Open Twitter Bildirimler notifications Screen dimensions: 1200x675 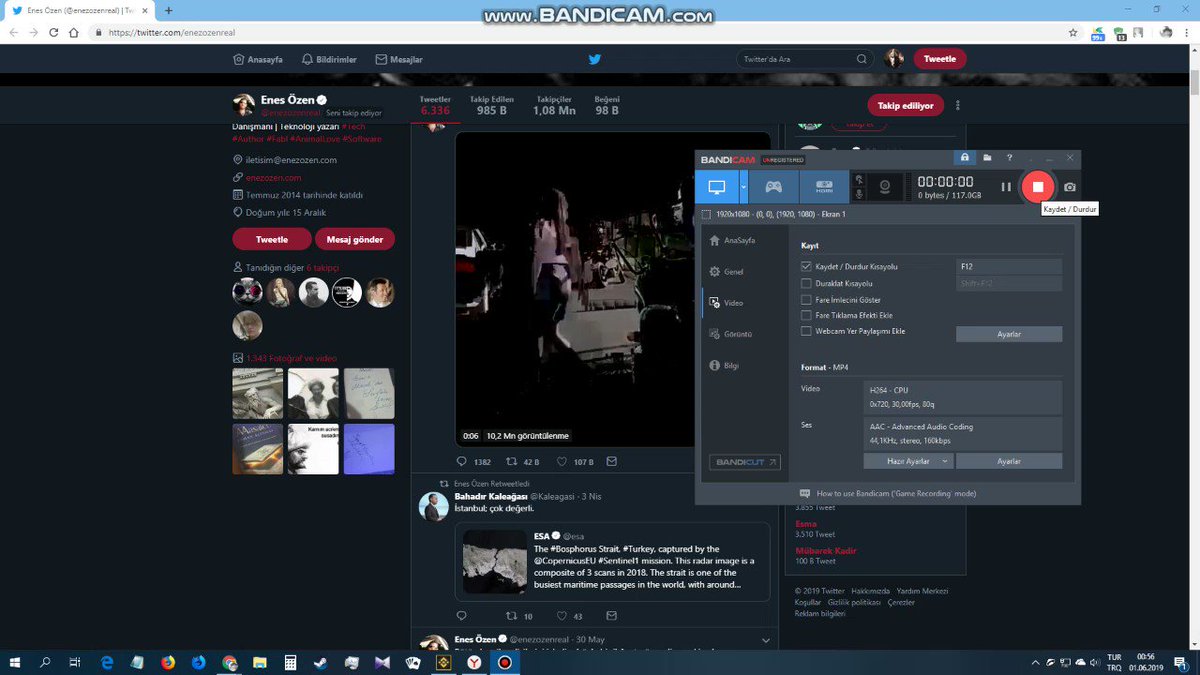(x=329, y=59)
